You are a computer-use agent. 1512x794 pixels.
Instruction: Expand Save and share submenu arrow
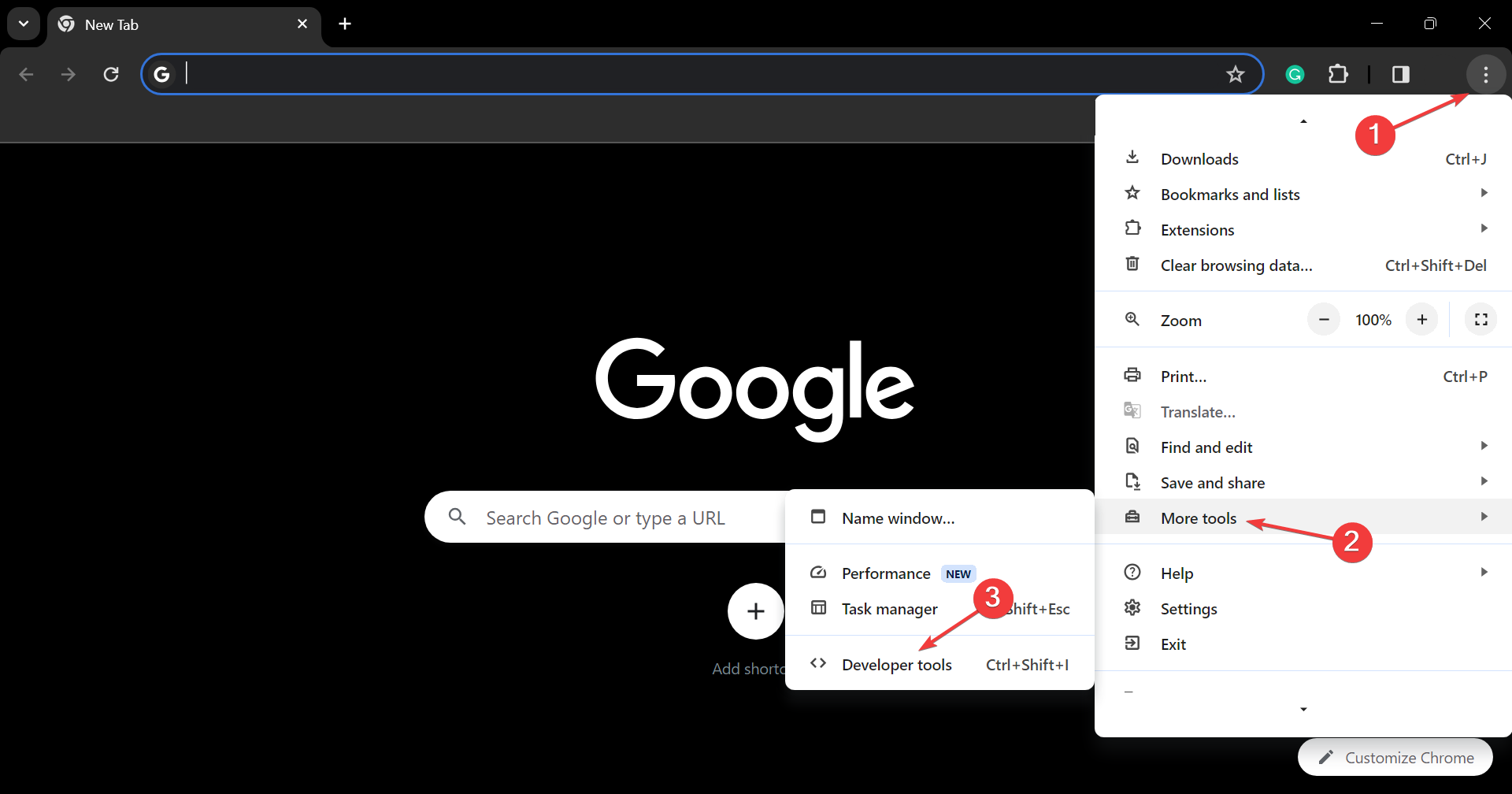click(x=1484, y=481)
